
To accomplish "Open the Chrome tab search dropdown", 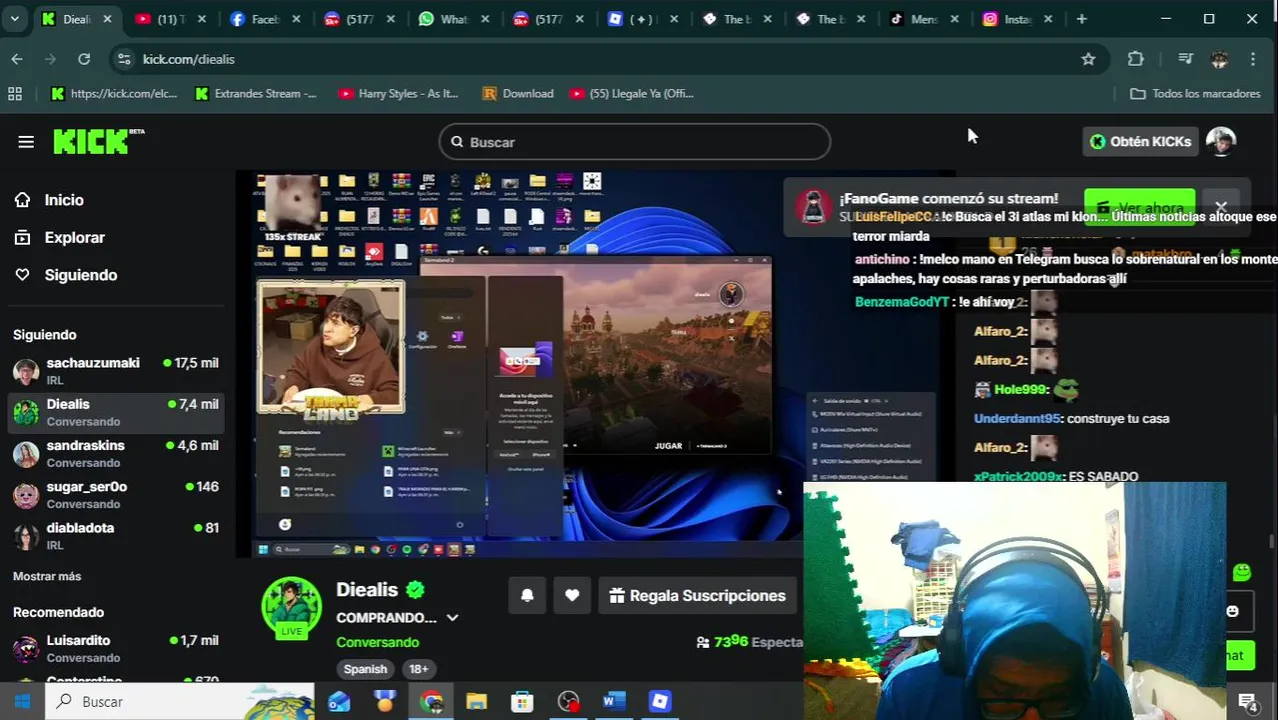I will tap(15, 19).
